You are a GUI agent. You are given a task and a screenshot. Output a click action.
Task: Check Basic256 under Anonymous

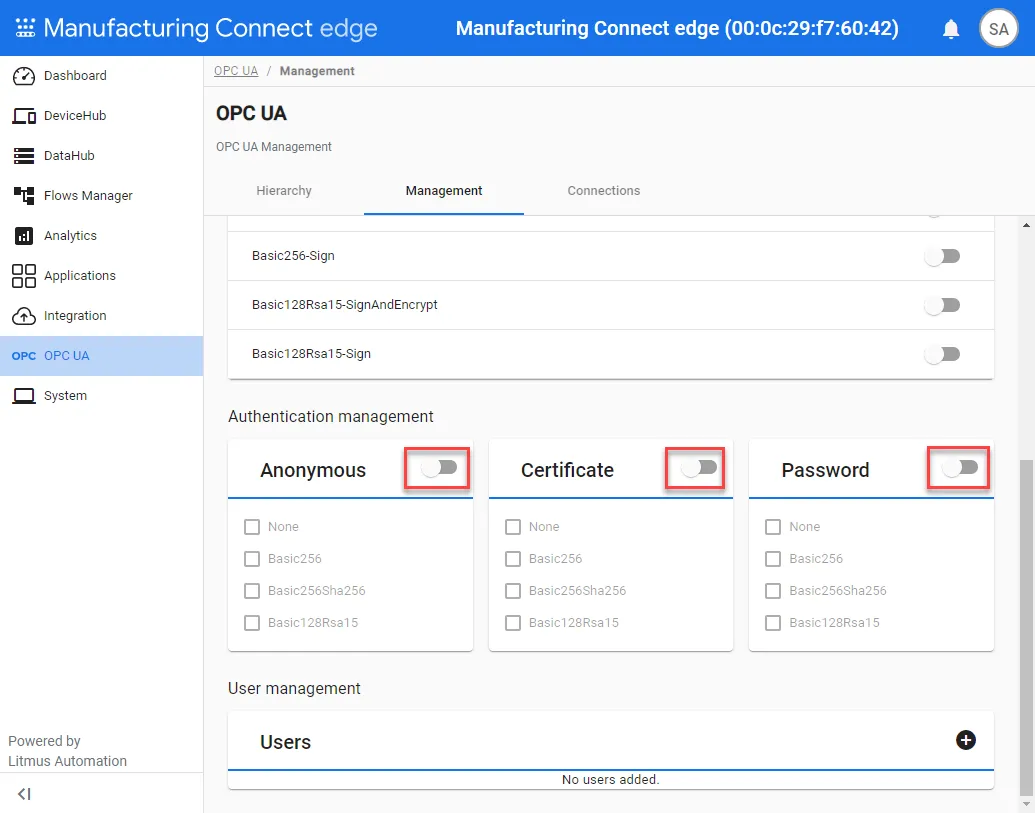[x=251, y=559]
